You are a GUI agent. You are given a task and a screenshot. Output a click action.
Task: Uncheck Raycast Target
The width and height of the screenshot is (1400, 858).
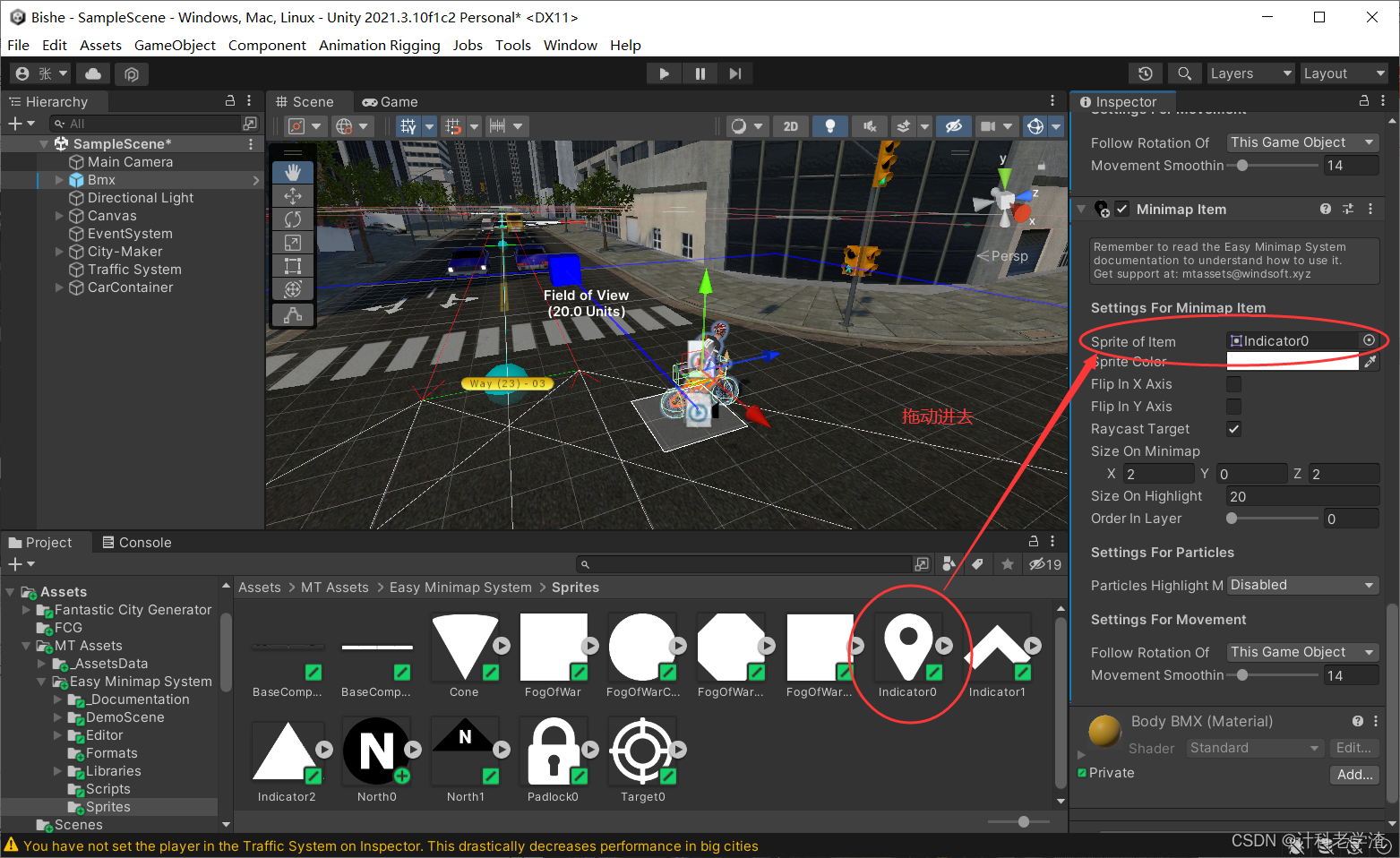click(x=1233, y=428)
